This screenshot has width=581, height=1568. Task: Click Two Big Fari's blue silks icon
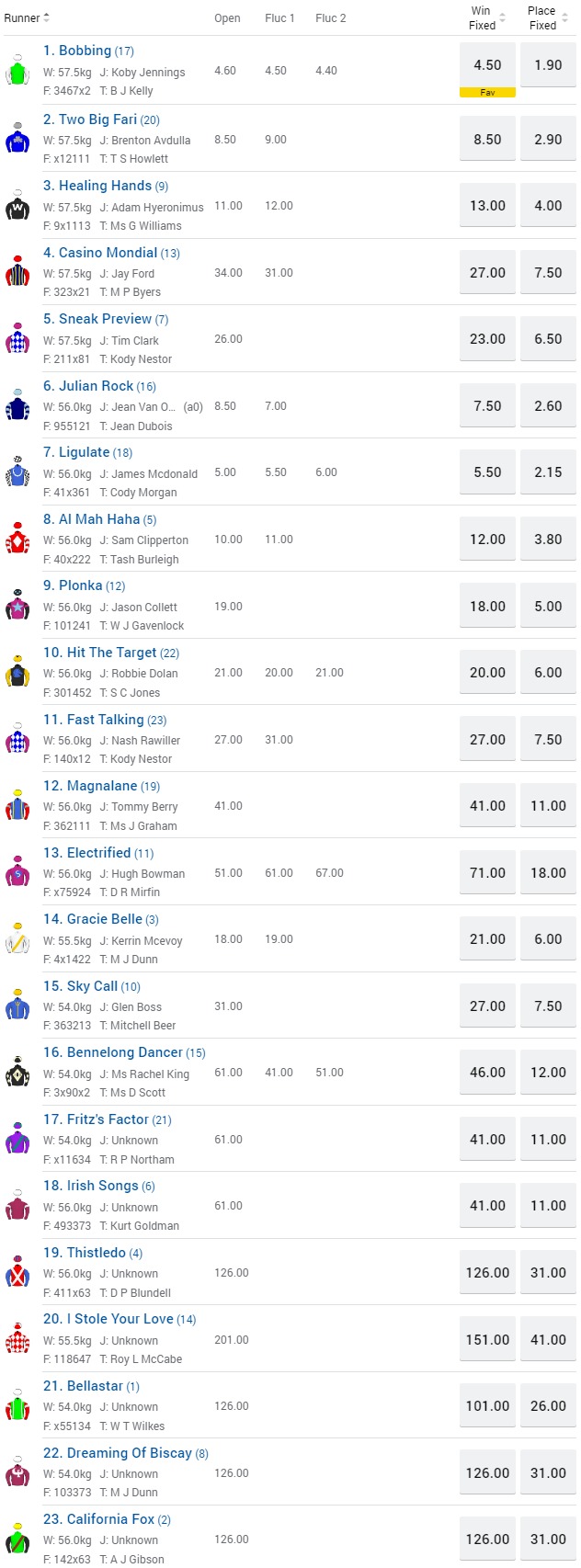pos(17,140)
